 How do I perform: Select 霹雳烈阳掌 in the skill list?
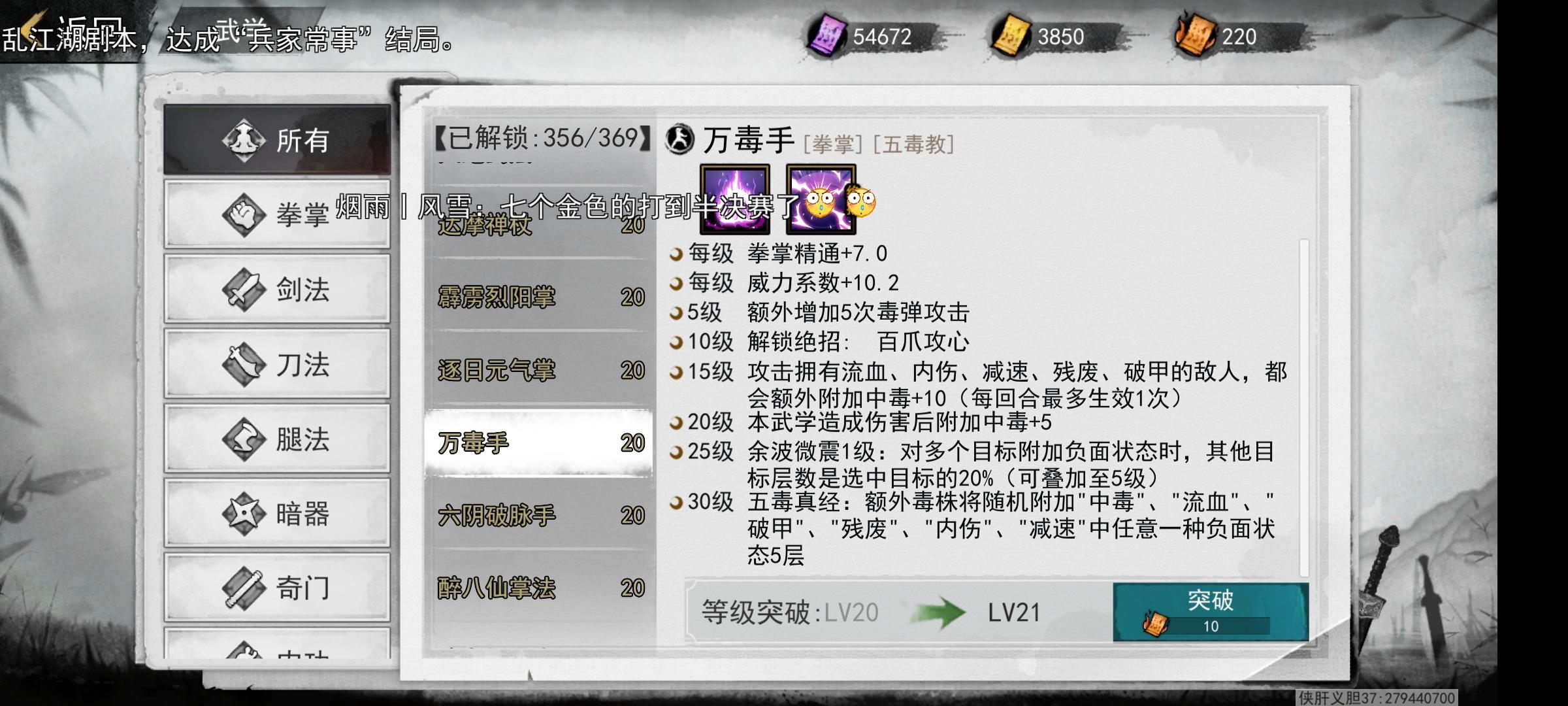click(x=540, y=297)
